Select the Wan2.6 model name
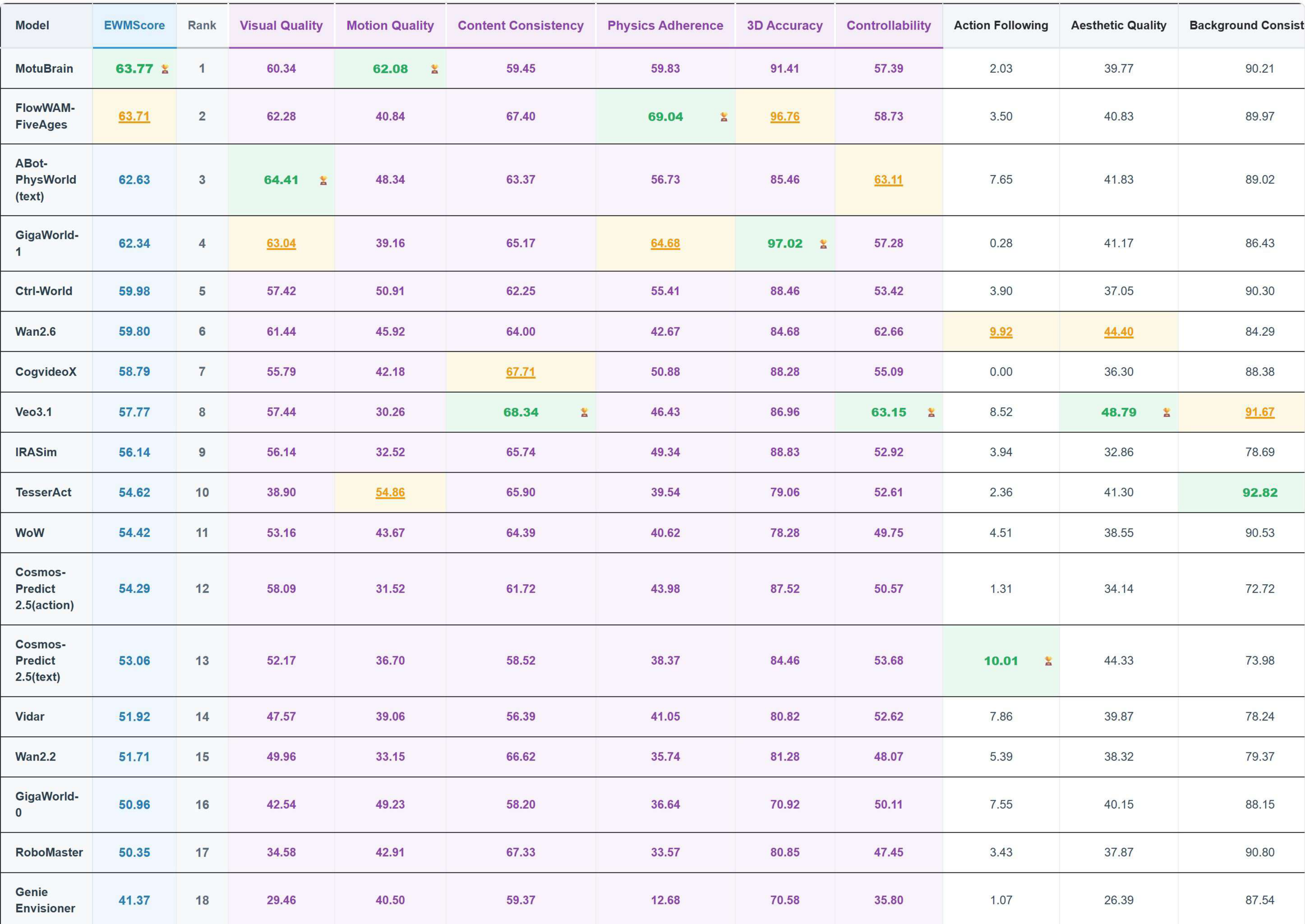 [x=35, y=332]
